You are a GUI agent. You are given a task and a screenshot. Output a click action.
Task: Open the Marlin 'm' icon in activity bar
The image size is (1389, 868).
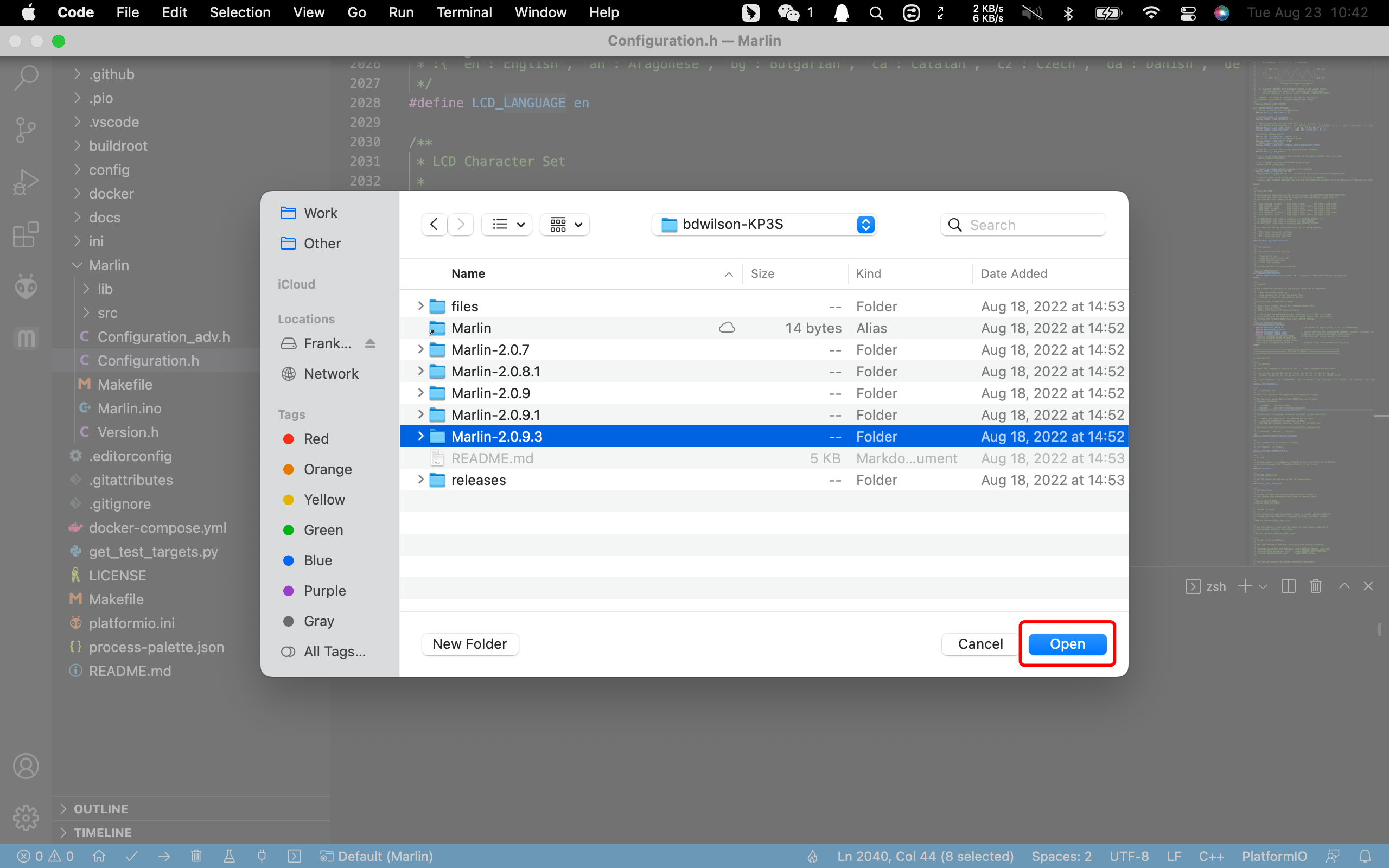(x=26, y=338)
